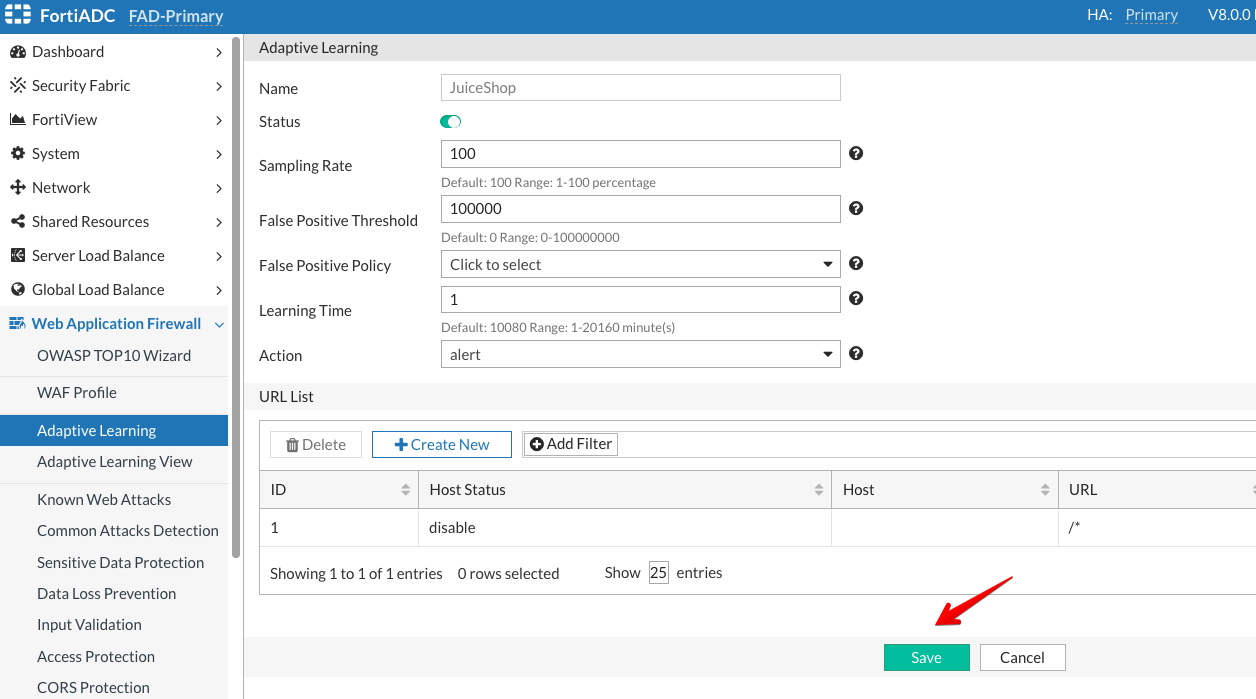
Task: Click the Global Load Balance globe icon
Action: 17,290
